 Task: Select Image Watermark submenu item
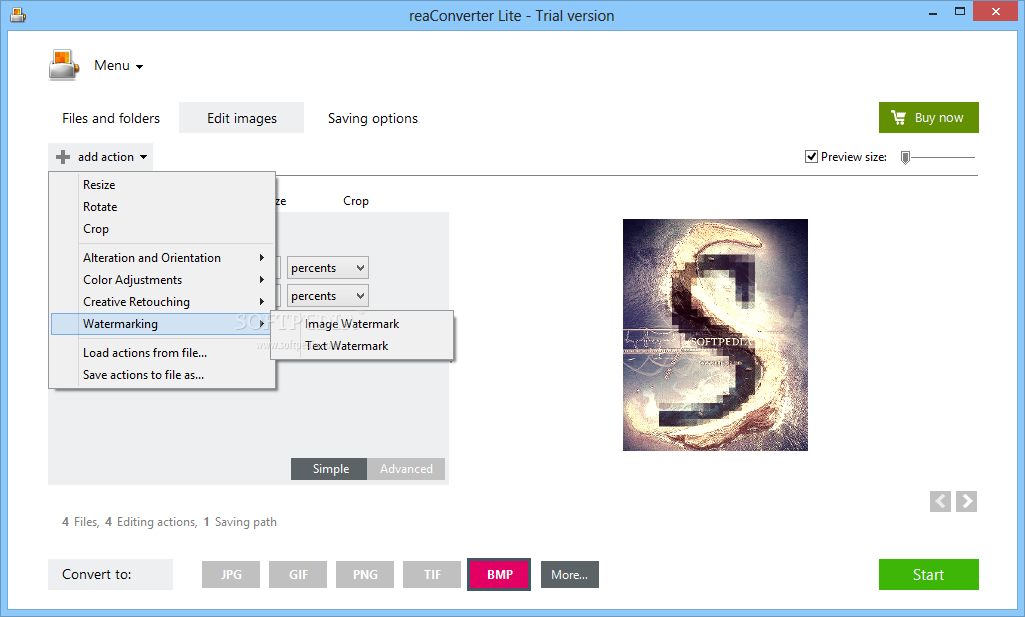363,324
